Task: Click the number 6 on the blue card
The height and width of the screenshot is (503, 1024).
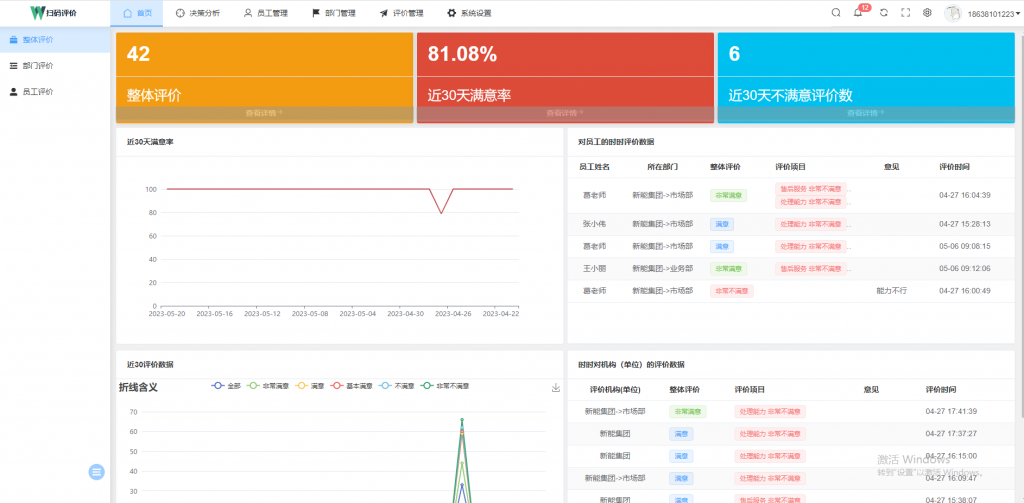Action: [734, 54]
